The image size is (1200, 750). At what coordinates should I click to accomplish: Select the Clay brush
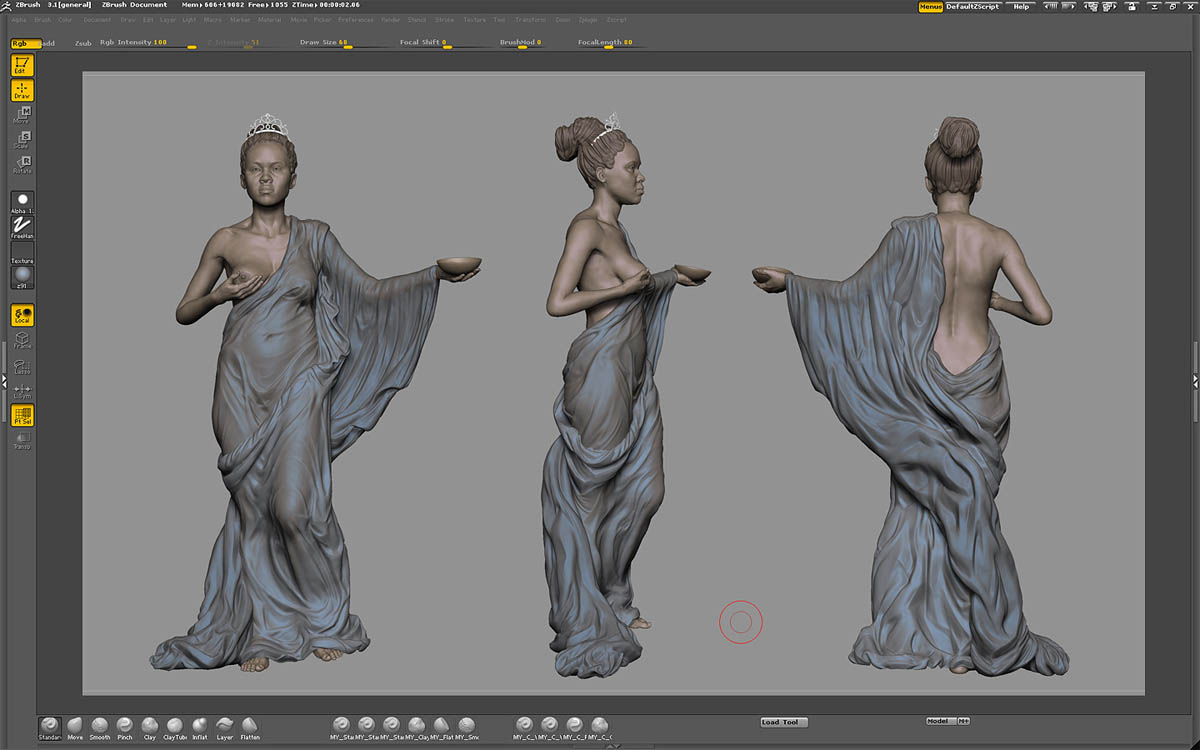(x=150, y=726)
